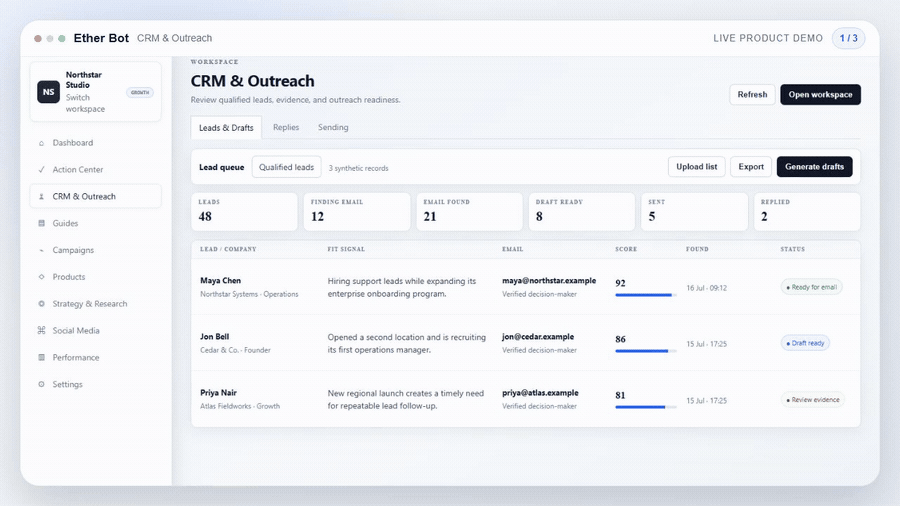
Task: Click the NS workspace avatar
Action: click(49, 92)
